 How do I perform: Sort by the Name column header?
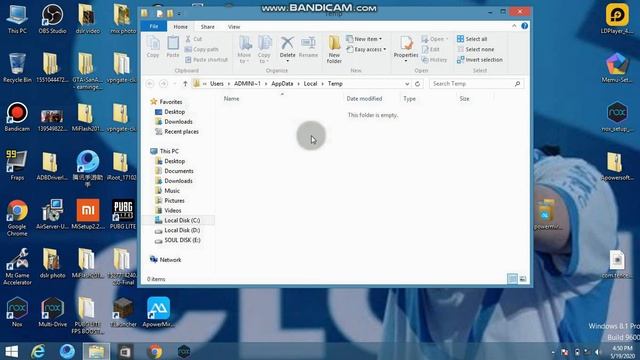[231, 99]
